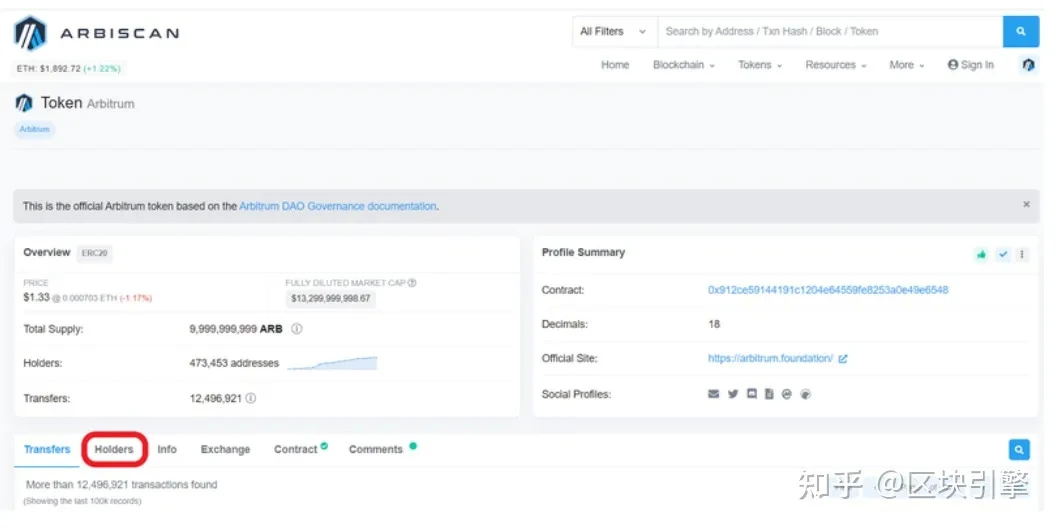Click the document whitepaper social profile icon

pyautogui.click(x=769, y=394)
